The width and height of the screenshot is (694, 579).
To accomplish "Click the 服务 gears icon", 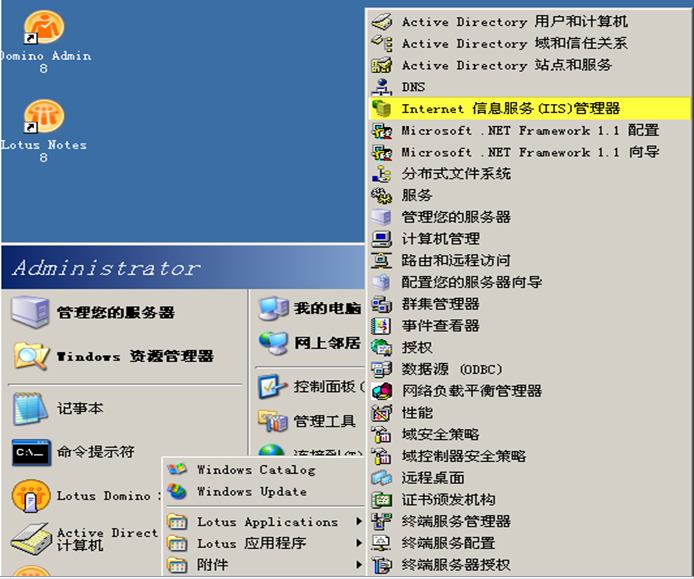I will click(x=382, y=196).
